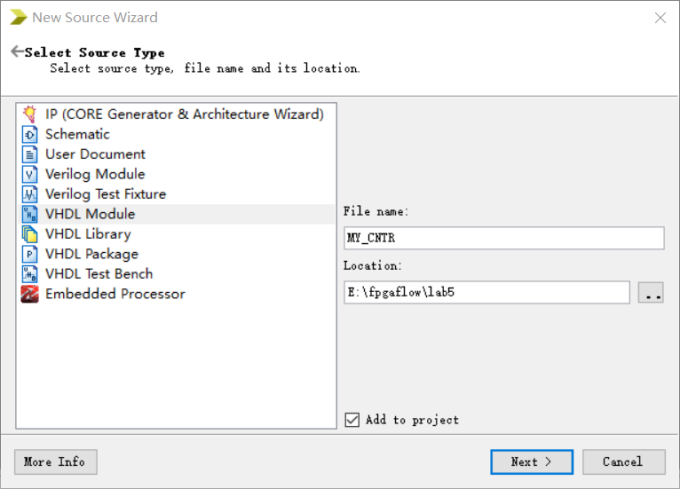Select the Schematic source type icon
This screenshot has width=680, height=489.
click(29, 134)
